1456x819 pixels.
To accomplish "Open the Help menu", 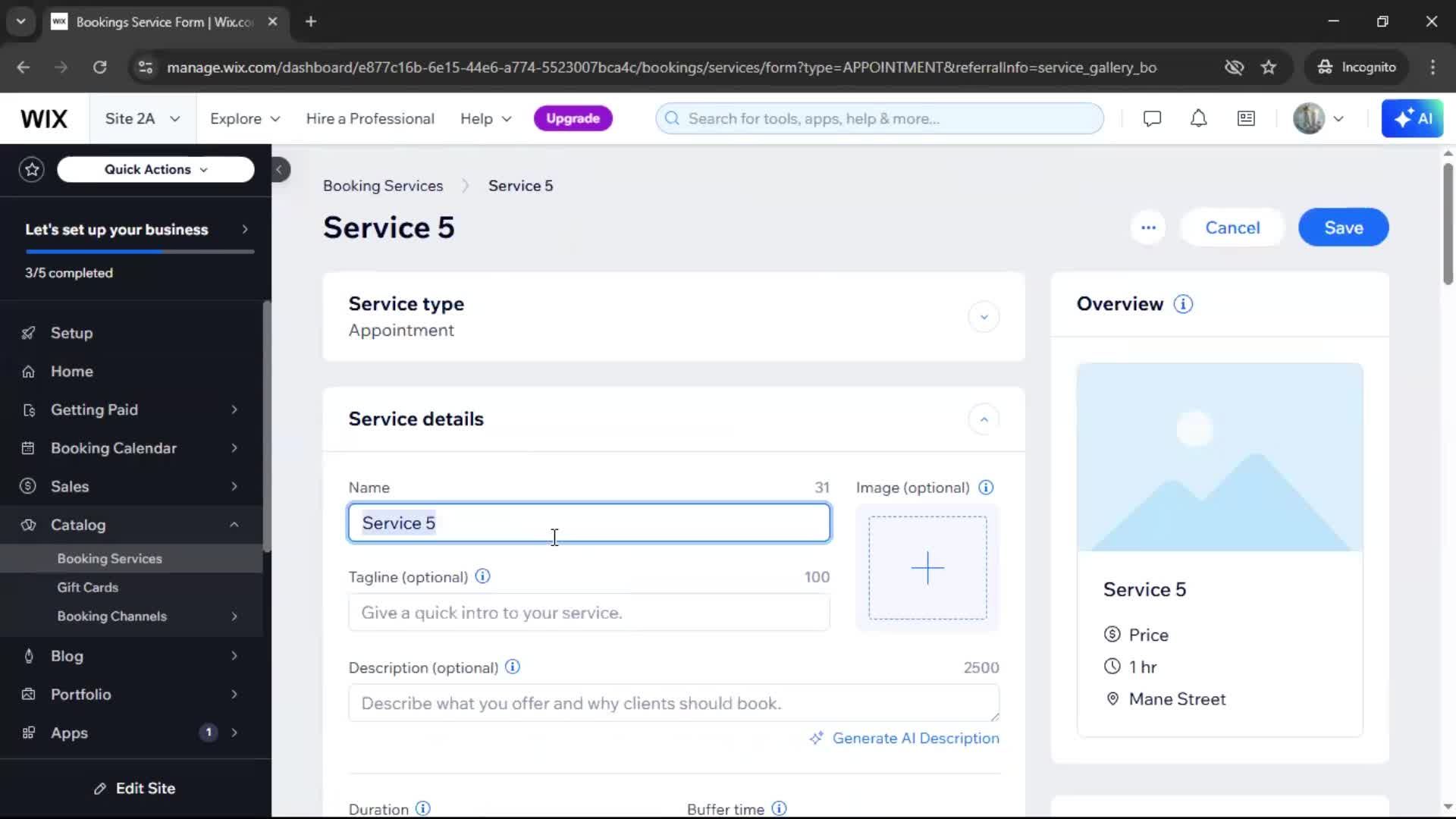I will (x=486, y=119).
